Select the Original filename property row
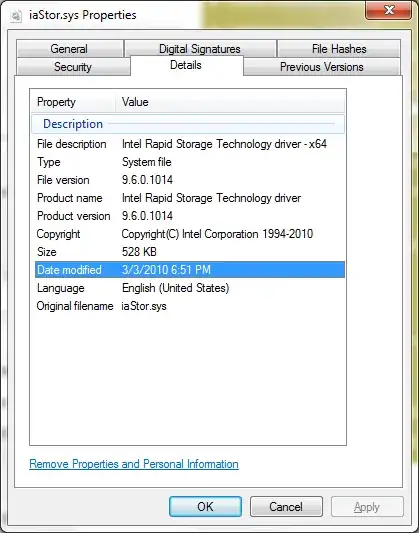The height and width of the screenshot is (533, 419). 190,306
